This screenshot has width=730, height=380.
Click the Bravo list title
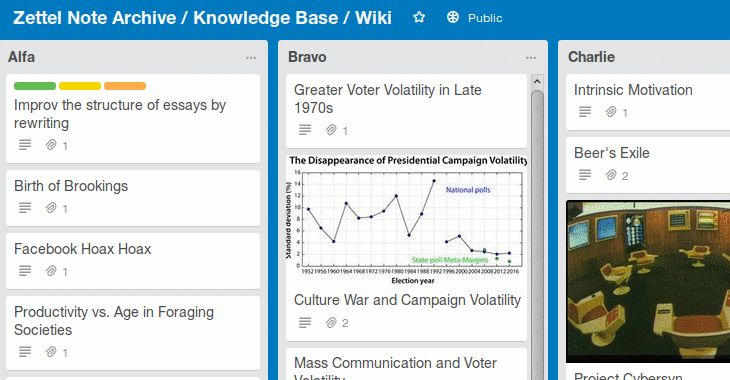pos(307,57)
